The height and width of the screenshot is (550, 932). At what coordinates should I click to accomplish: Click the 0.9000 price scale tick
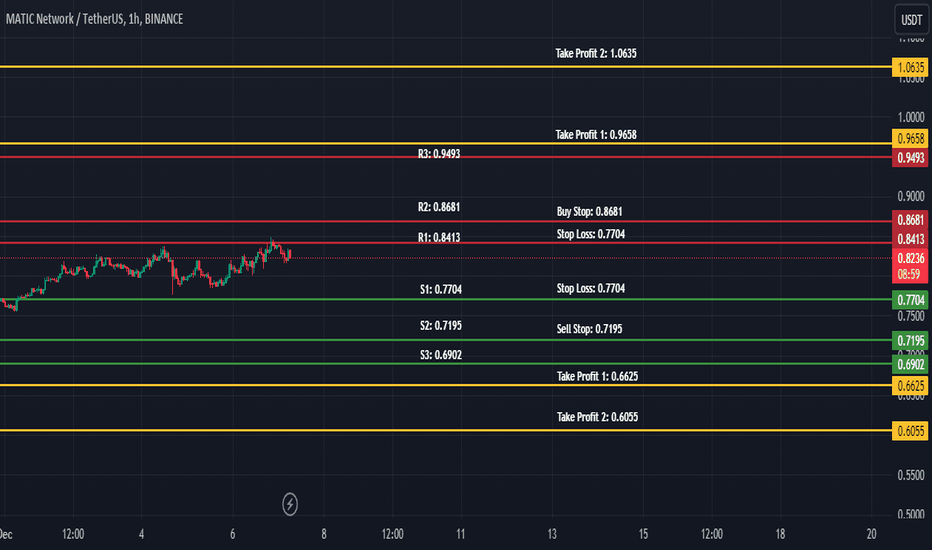click(x=911, y=196)
